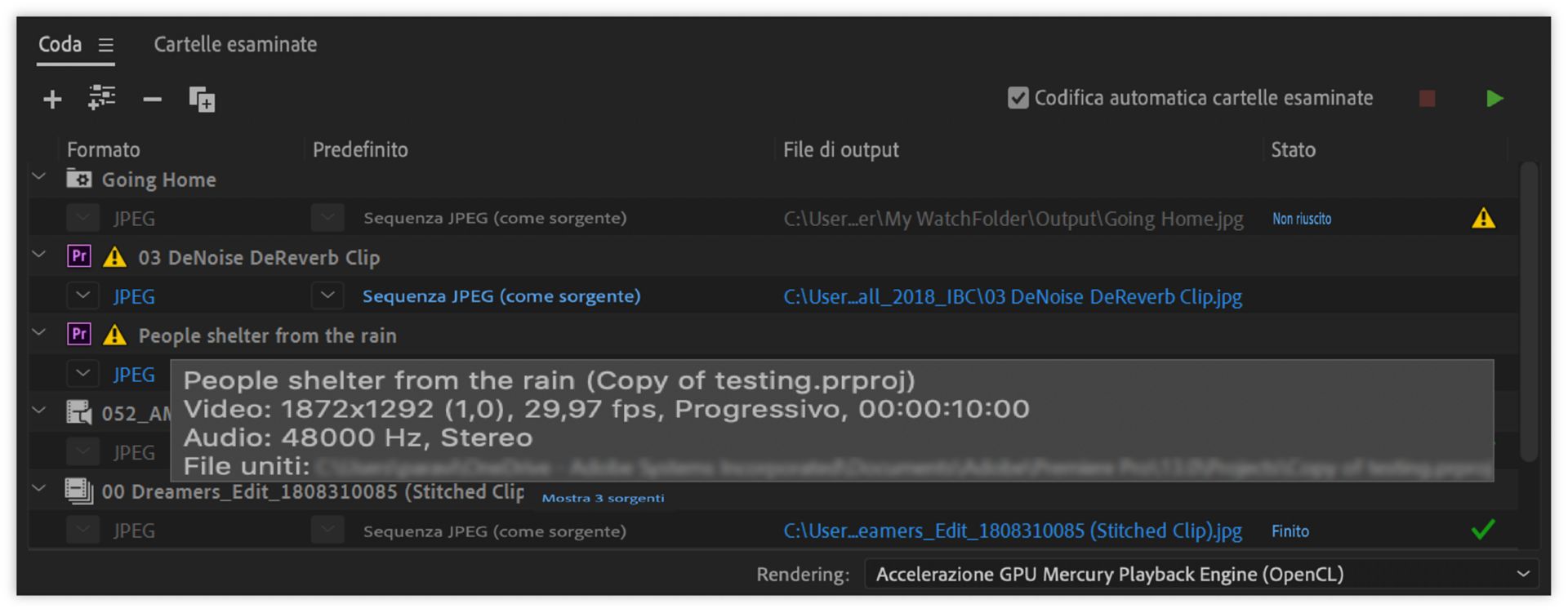Screen dimensions: 1568x613
Task: Open the format dropdown for 03 DeNoise DeReverb Clip
Action: [82, 295]
